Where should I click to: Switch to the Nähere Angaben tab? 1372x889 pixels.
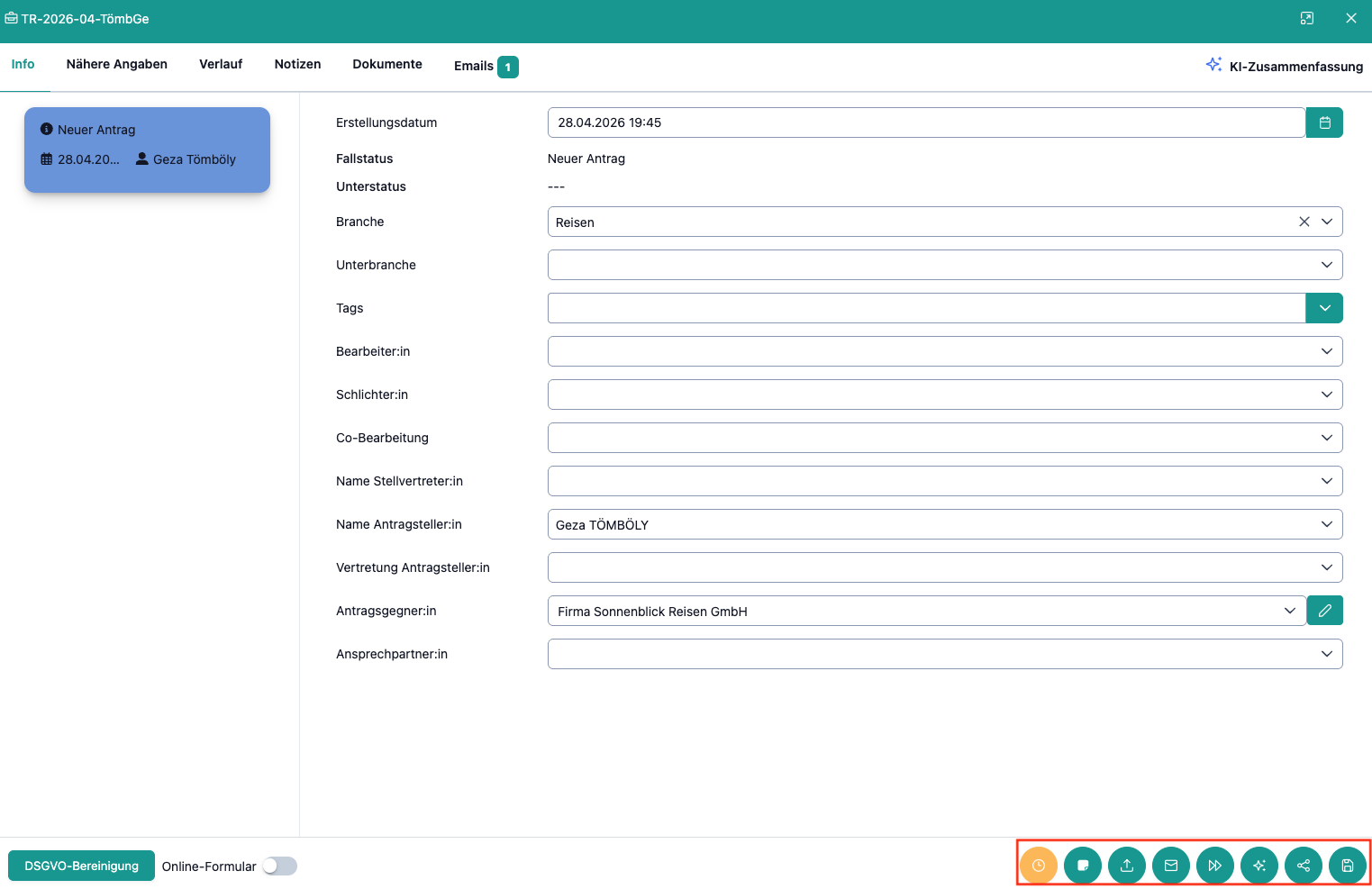click(117, 64)
